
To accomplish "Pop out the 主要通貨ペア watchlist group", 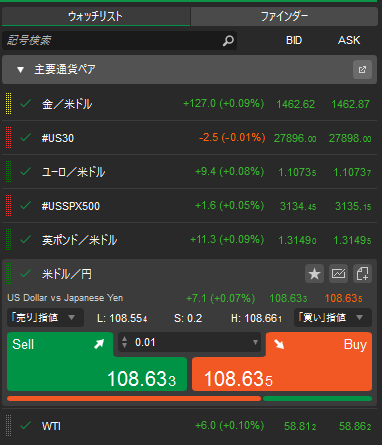I will click(362, 70).
